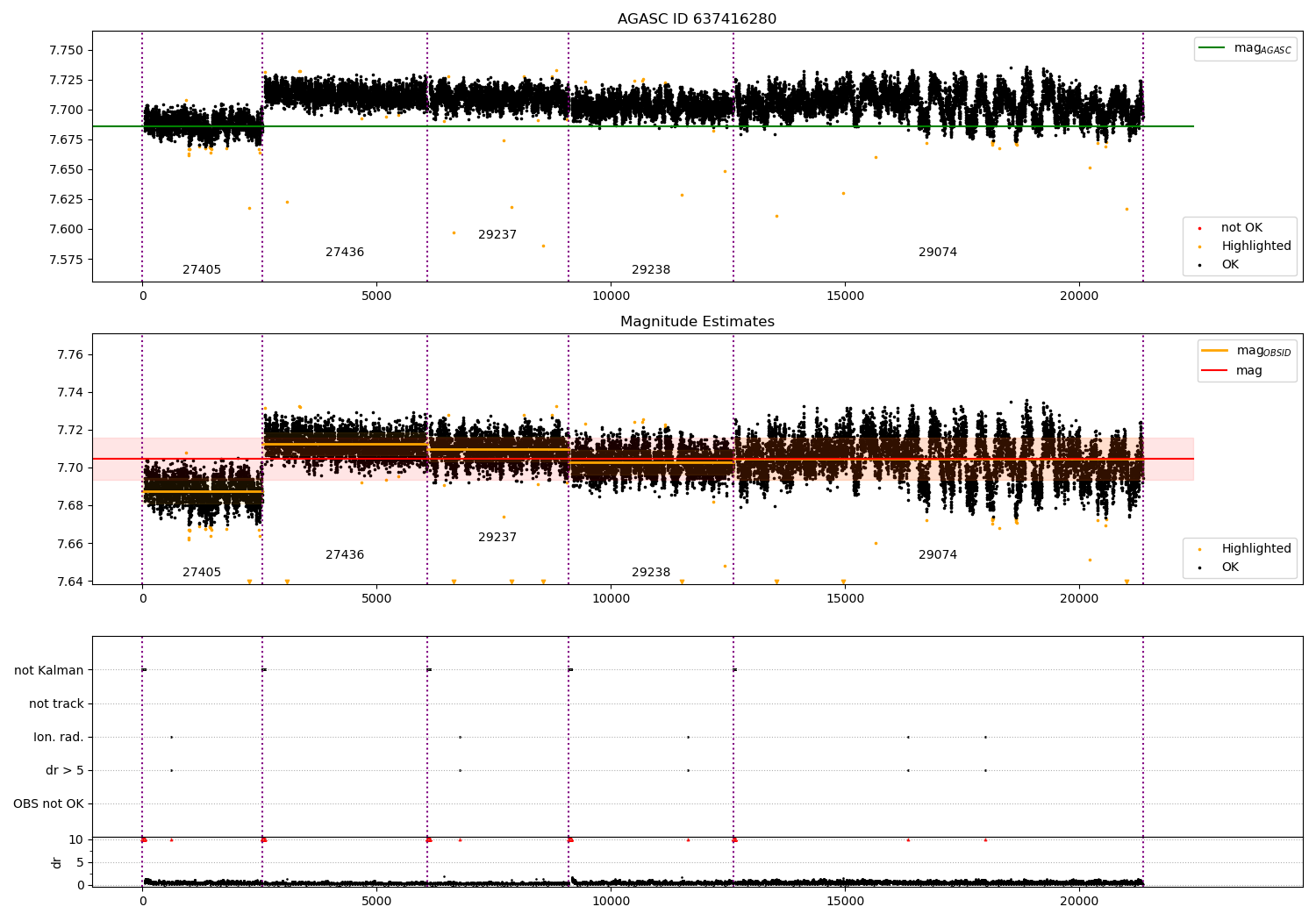Click the "AGASC ID 637416280" plot title

[x=697, y=19]
